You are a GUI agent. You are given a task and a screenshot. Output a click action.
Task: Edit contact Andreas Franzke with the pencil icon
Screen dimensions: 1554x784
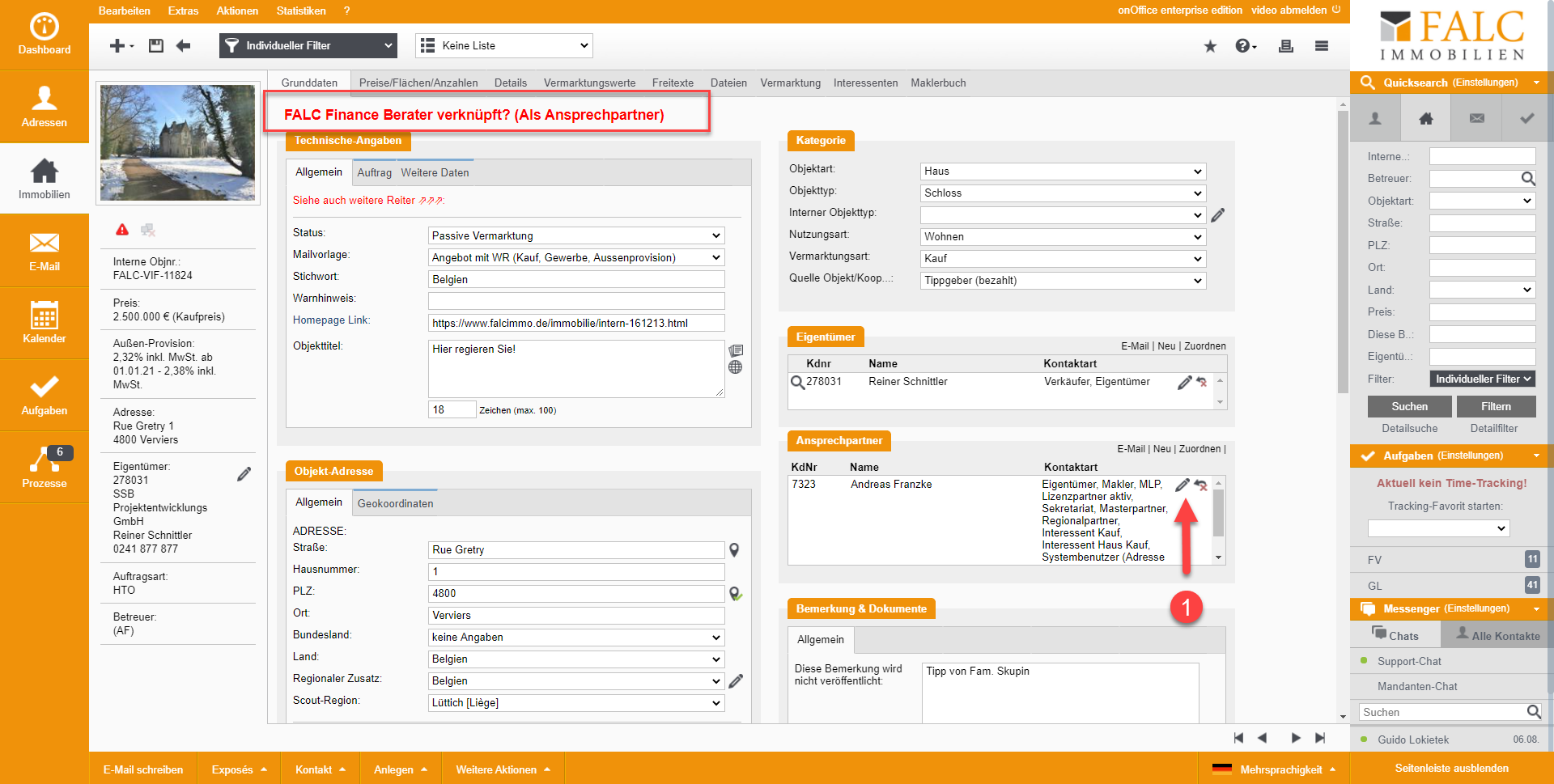tap(1182, 485)
